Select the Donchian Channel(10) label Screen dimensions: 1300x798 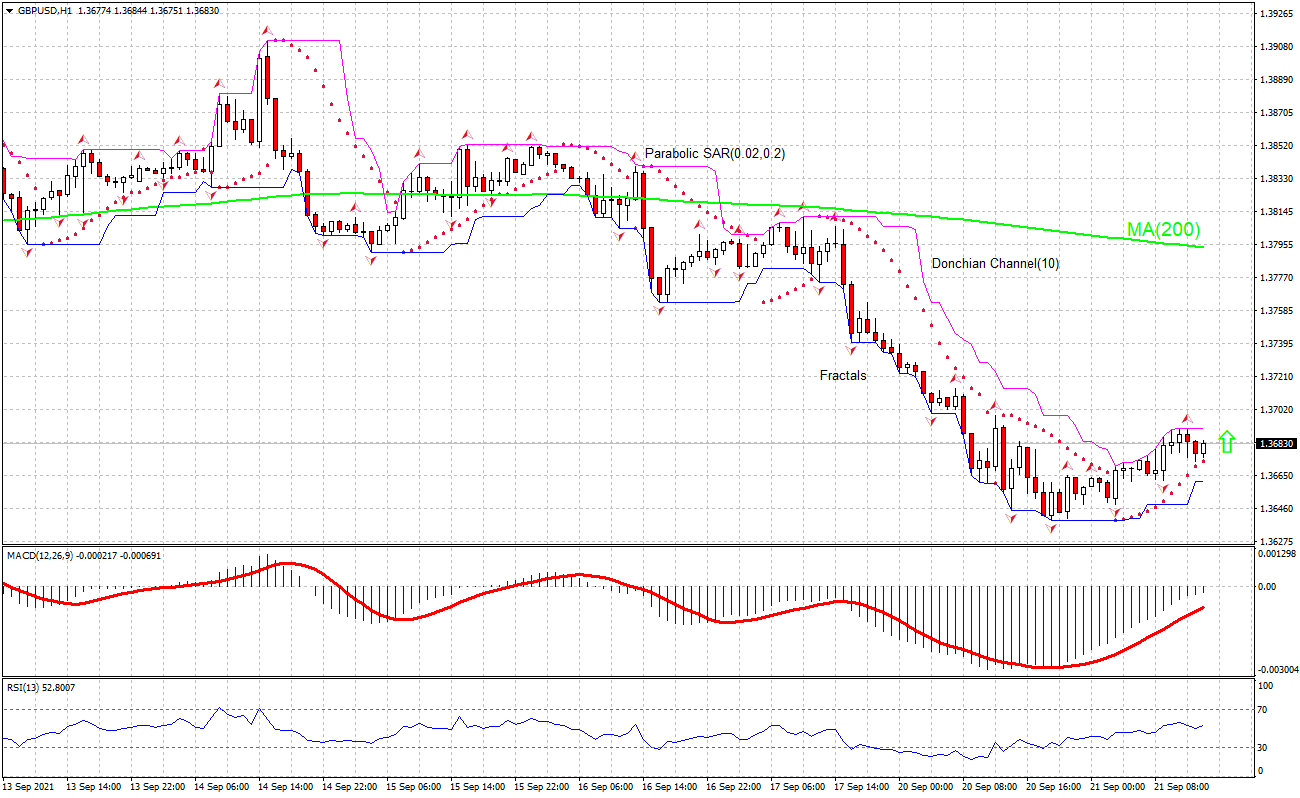[995, 264]
